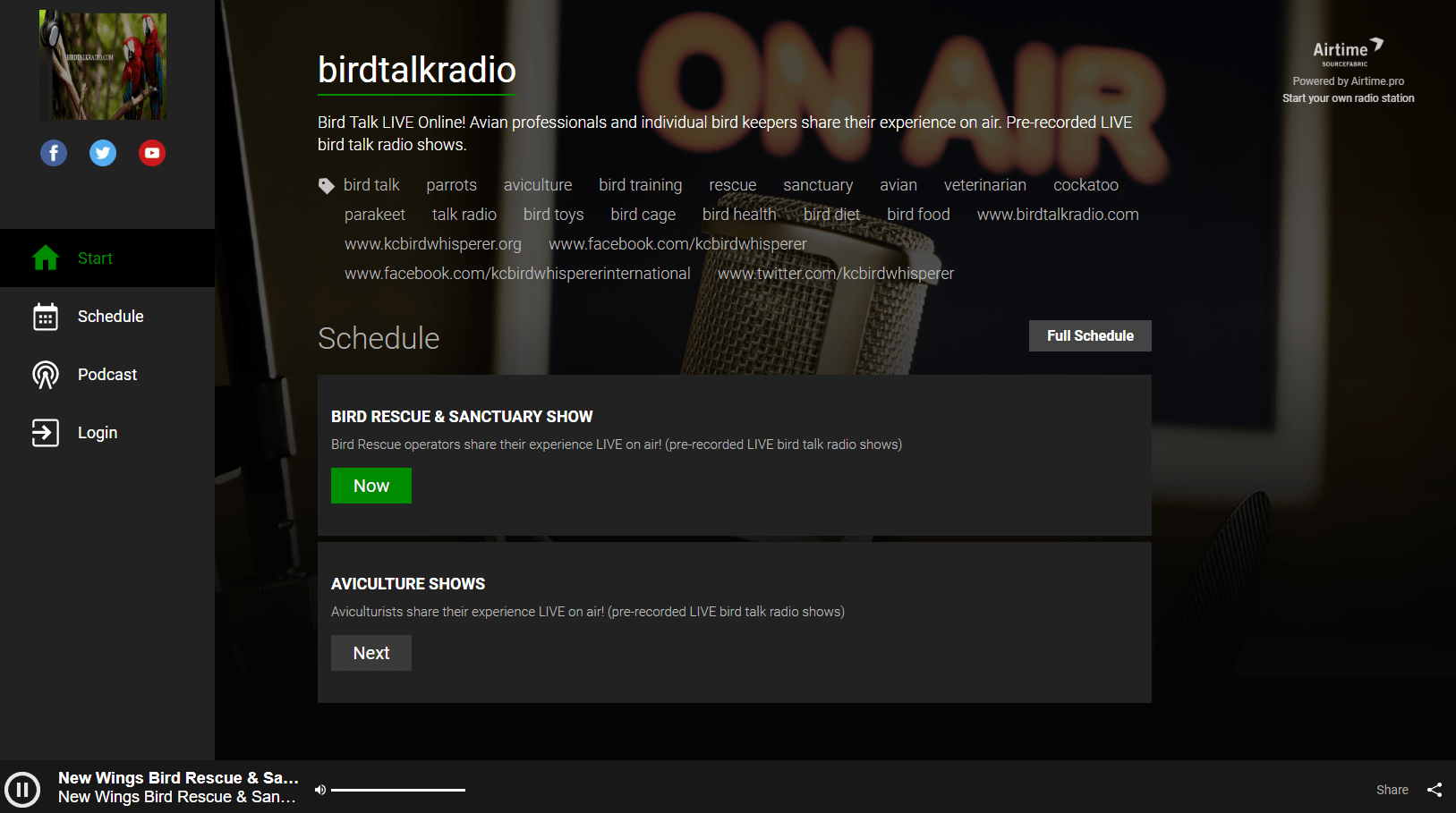Pause the radio stream

pos(22,790)
